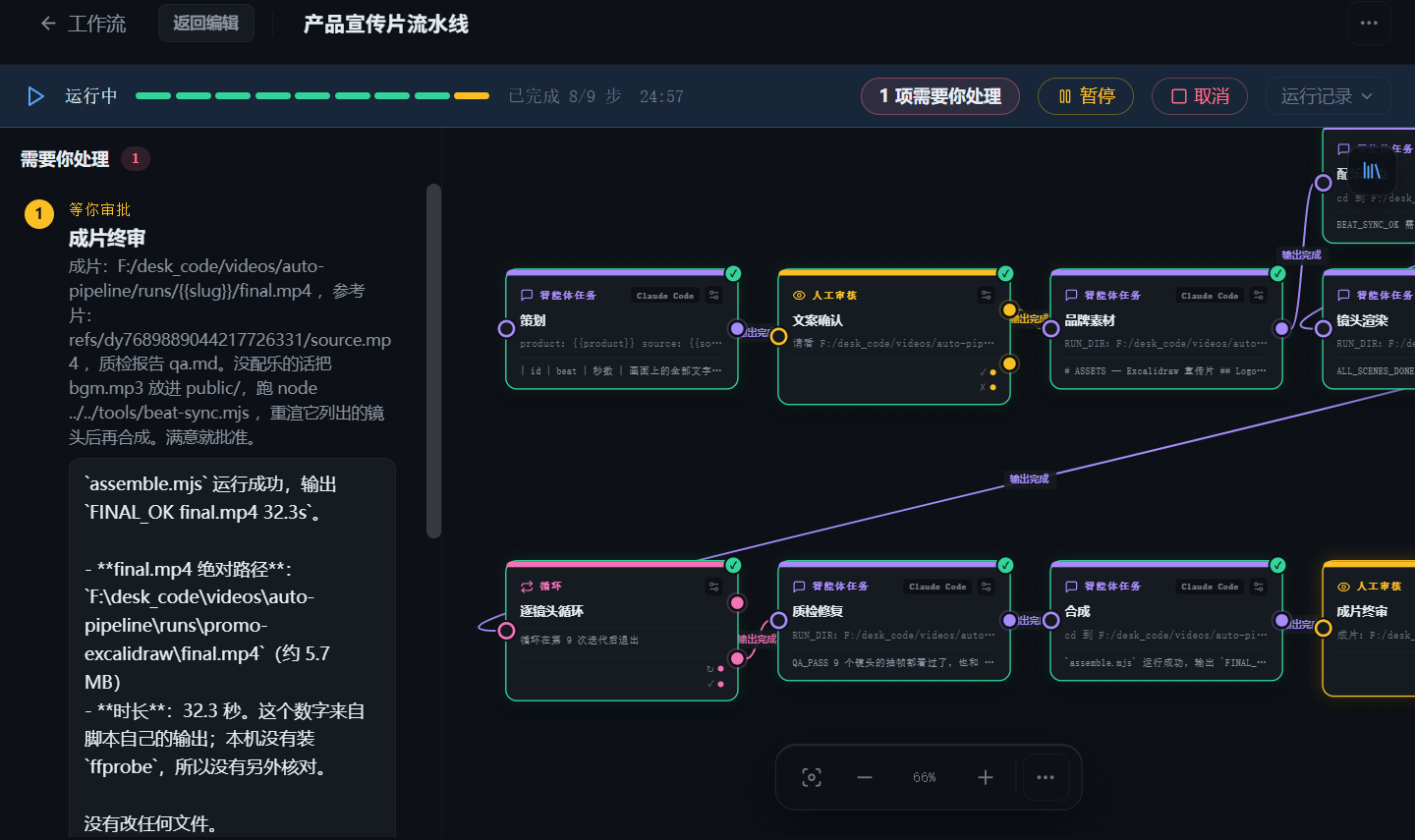Click the chat icon on 策划 node
The width and height of the screenshot is (1415, 840).
[x=527, y=295]
